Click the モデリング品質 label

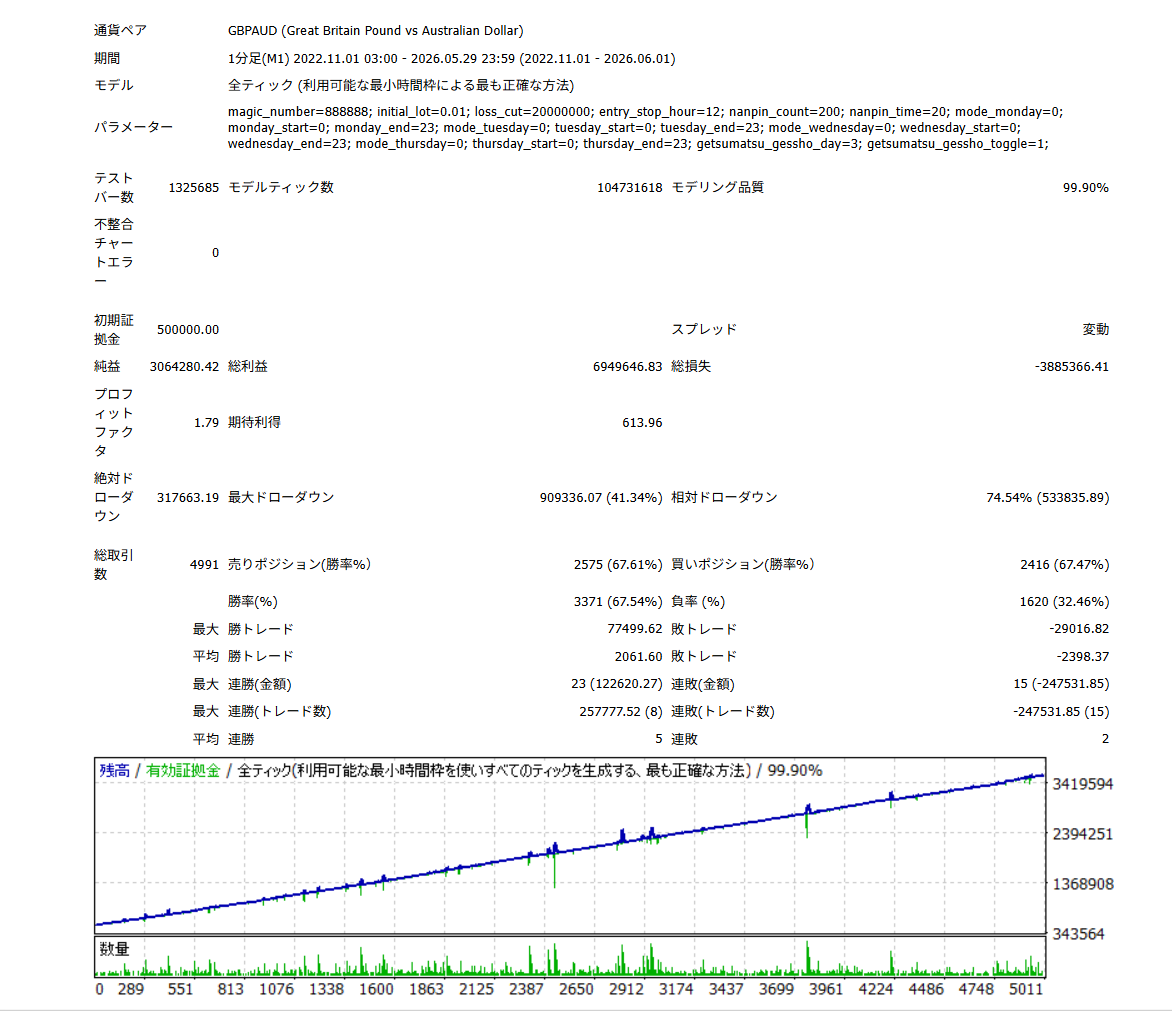pyautogui.click(x=718, y=188)
